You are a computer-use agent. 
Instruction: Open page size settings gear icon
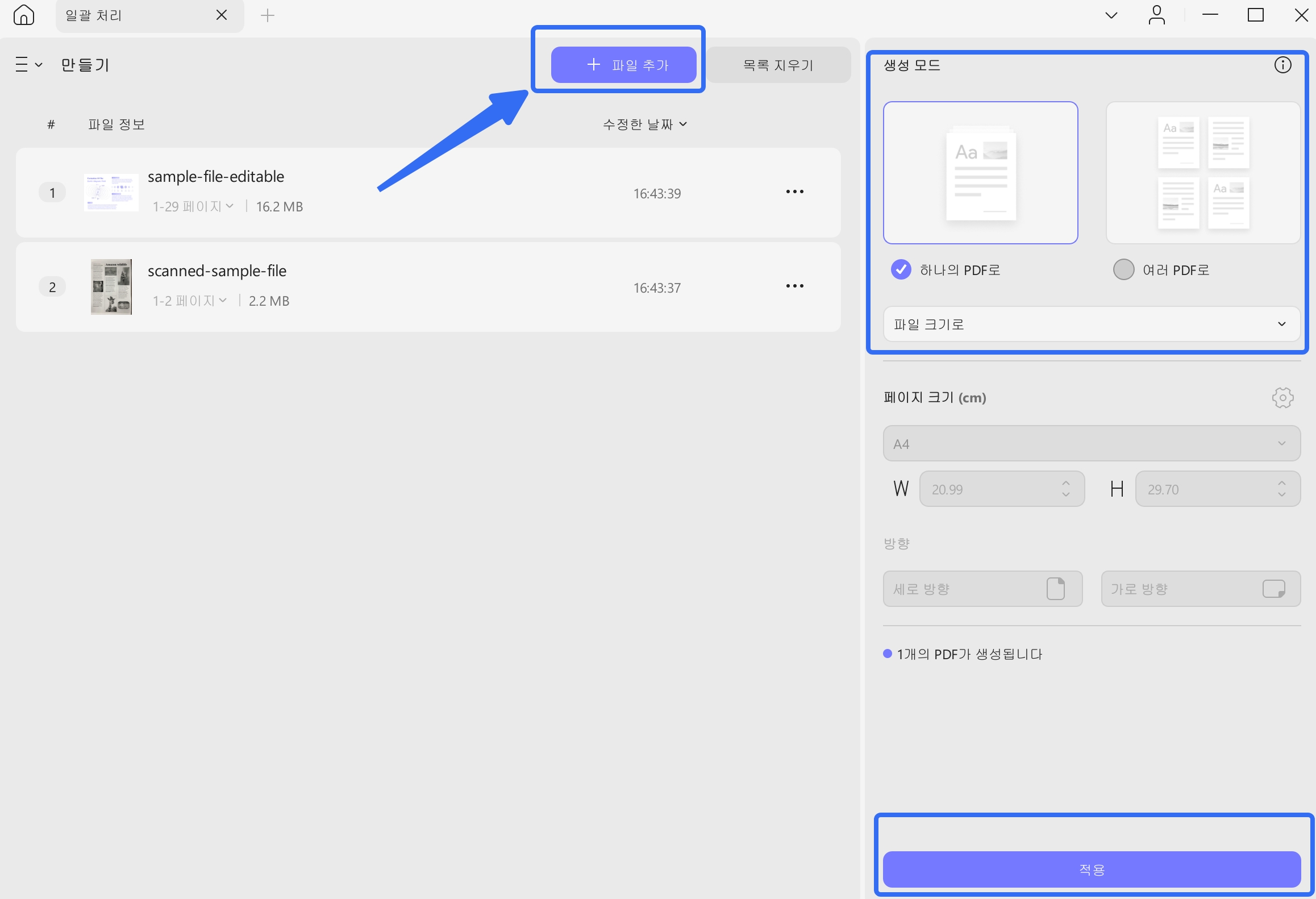[1282, 398]
